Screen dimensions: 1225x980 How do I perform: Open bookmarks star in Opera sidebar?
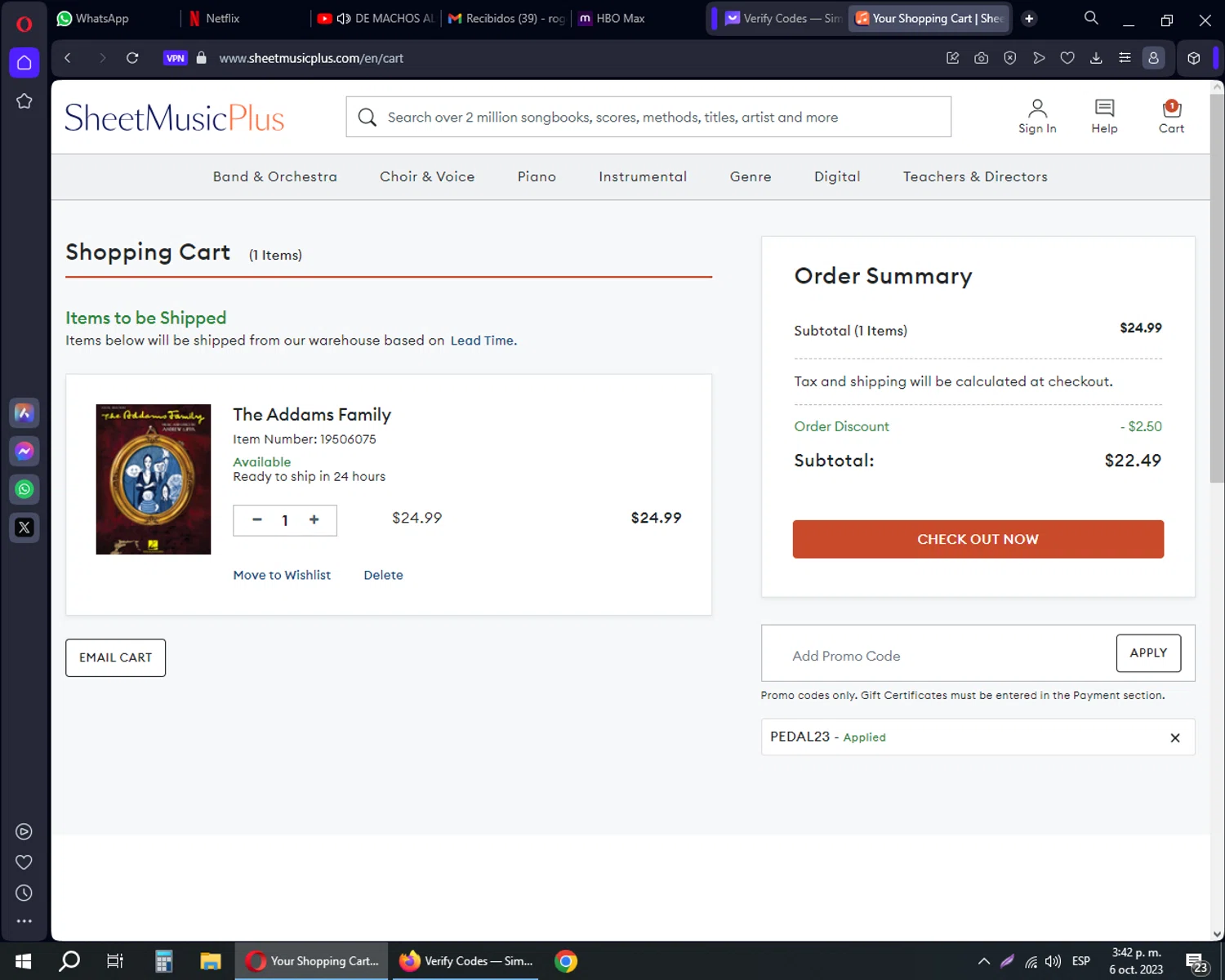pos(24,101)
